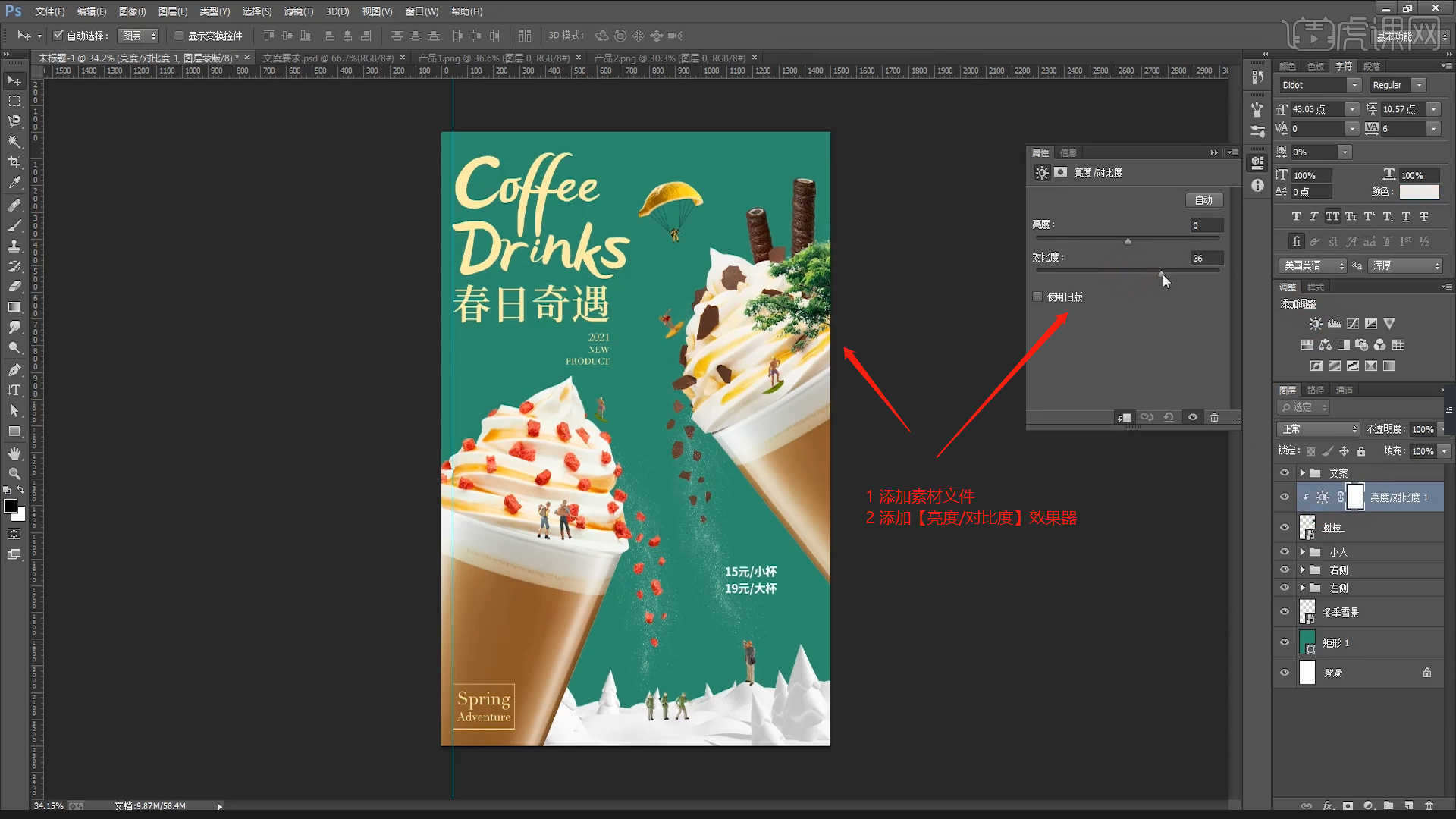Image resolution: width=1456 pixels, height=819 pixels.
Task: Select the Brush tool
Action: pyautogui.click(x=14, y=226)
